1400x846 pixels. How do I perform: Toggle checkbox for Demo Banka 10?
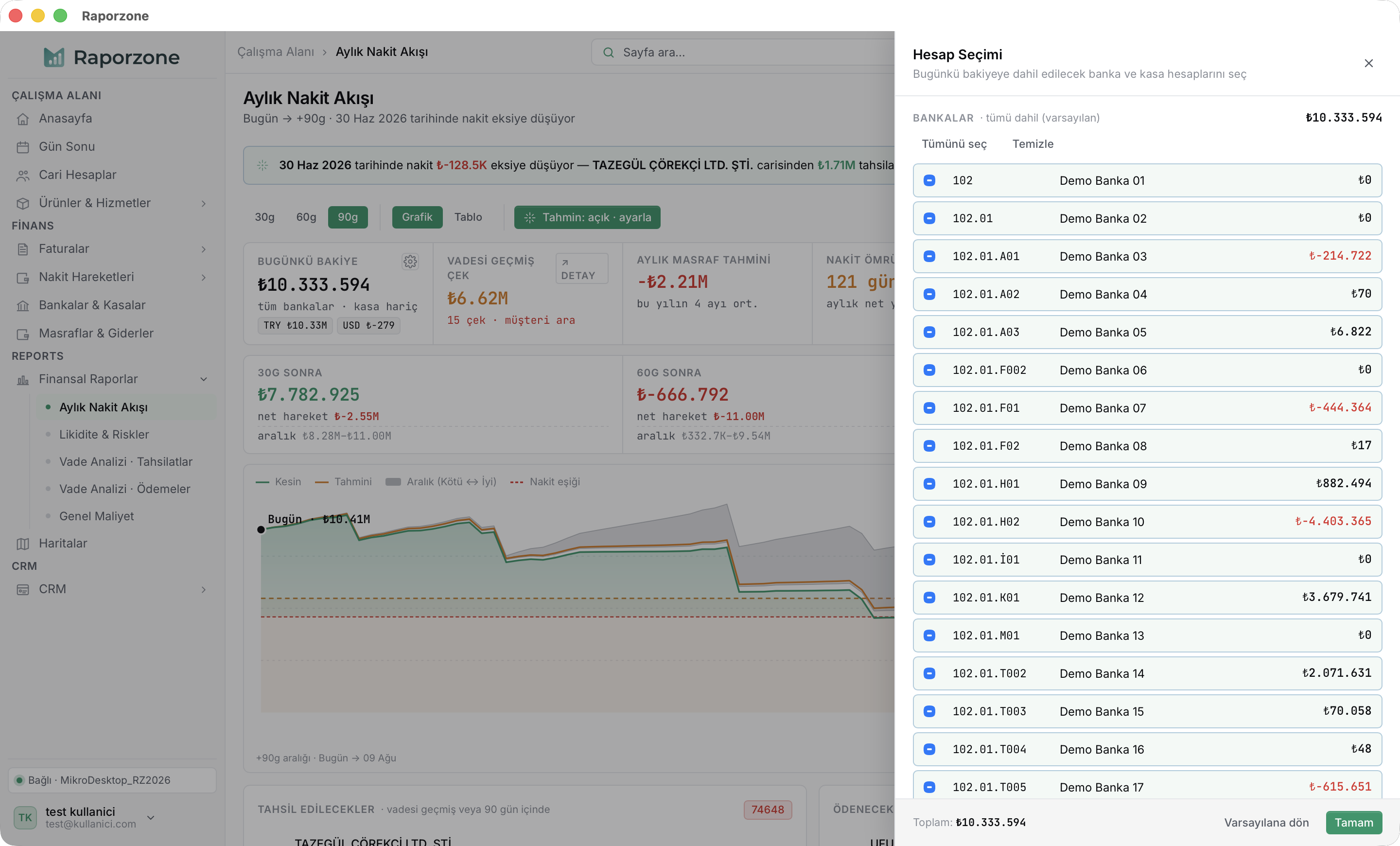[929, 522]
